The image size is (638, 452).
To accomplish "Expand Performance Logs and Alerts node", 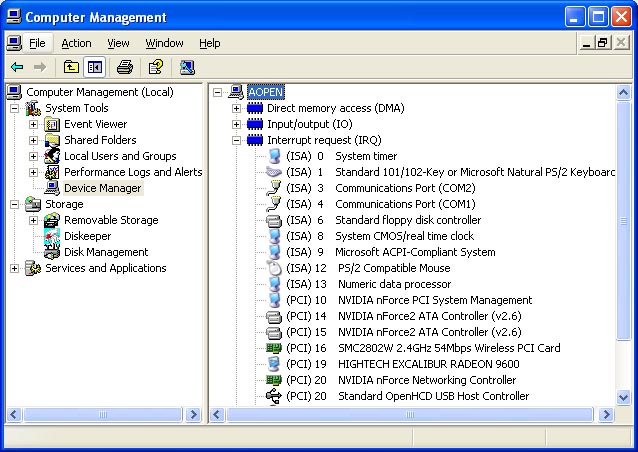I will click(33, 172).
